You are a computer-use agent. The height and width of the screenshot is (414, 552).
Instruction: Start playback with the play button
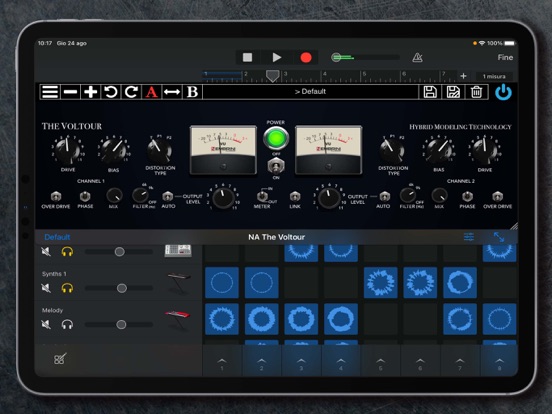click(277, 57)
